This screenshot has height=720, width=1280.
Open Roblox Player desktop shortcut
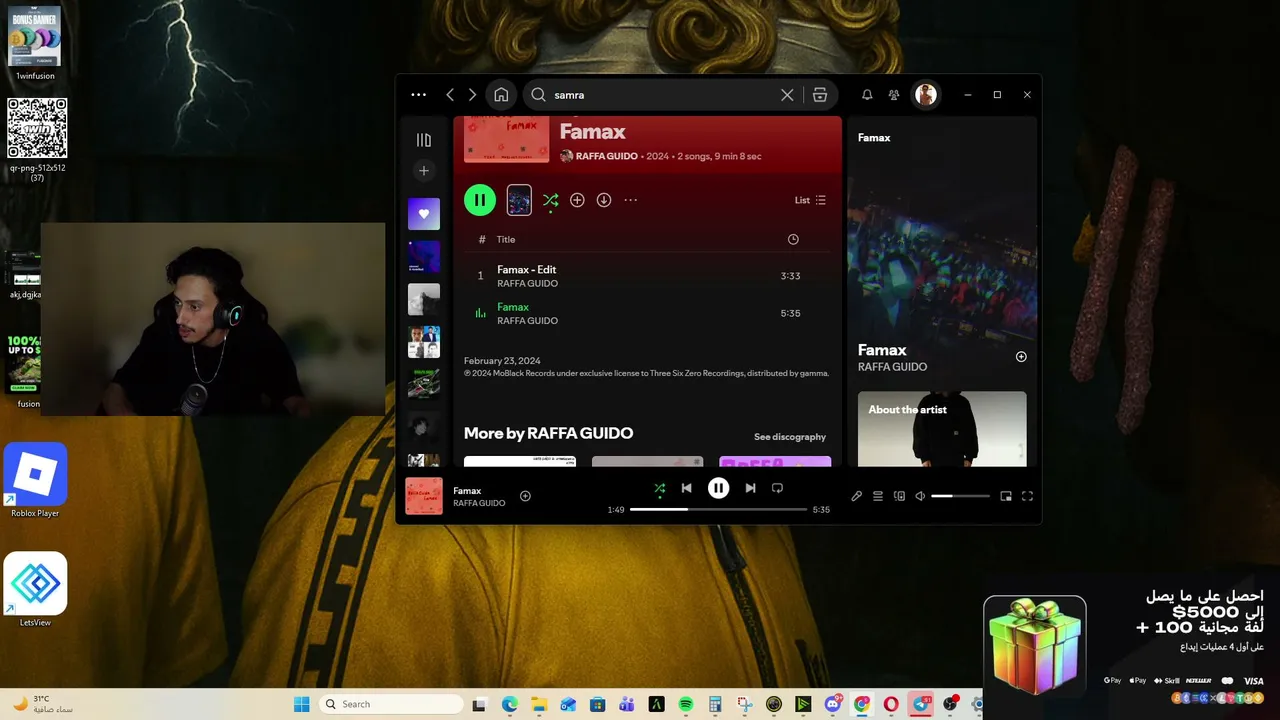tap(35, 481)
